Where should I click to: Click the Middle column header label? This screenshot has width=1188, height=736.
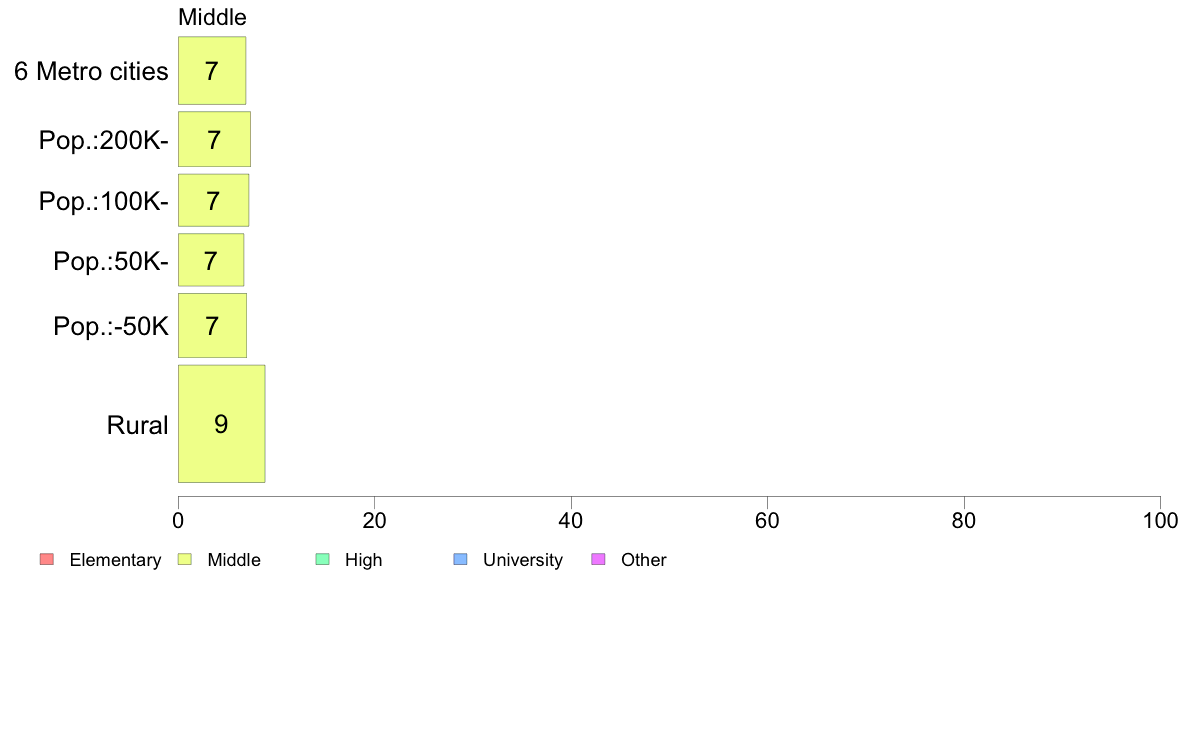[212, 17]
